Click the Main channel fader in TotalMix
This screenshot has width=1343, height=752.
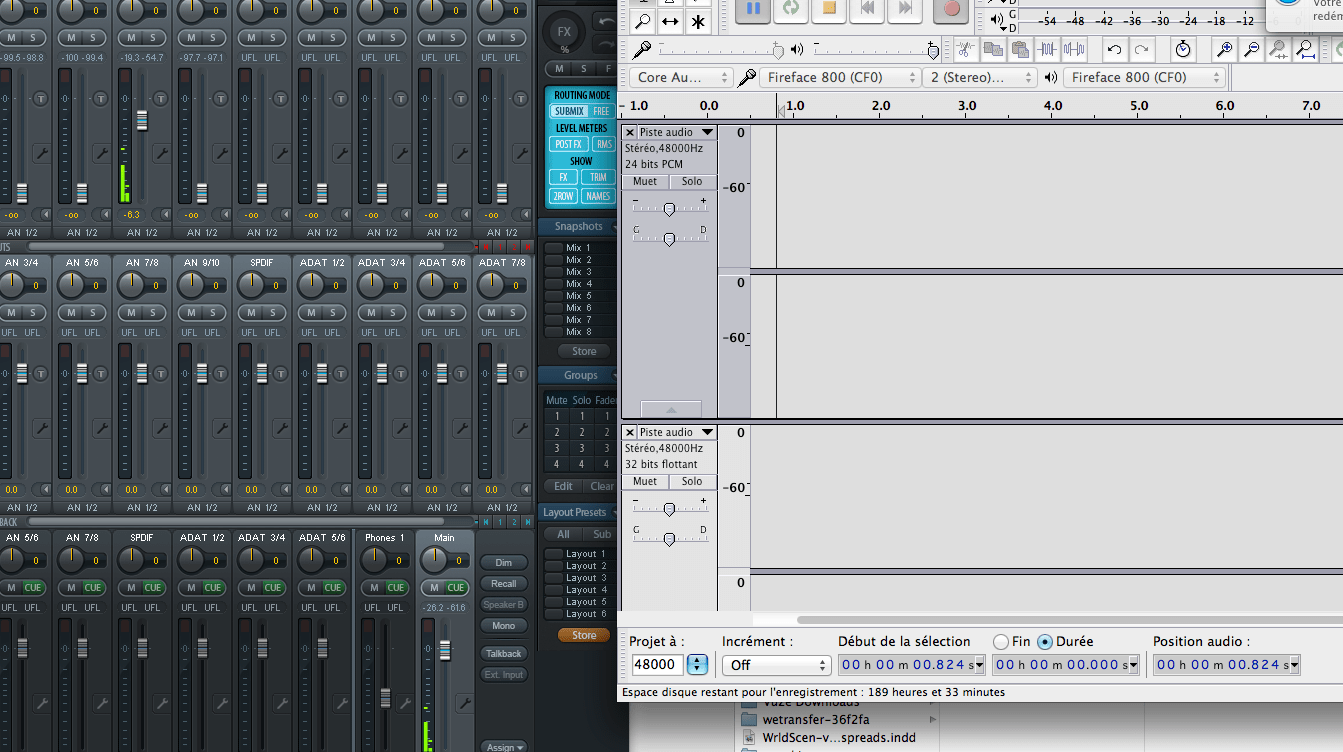tap(444, 652)
